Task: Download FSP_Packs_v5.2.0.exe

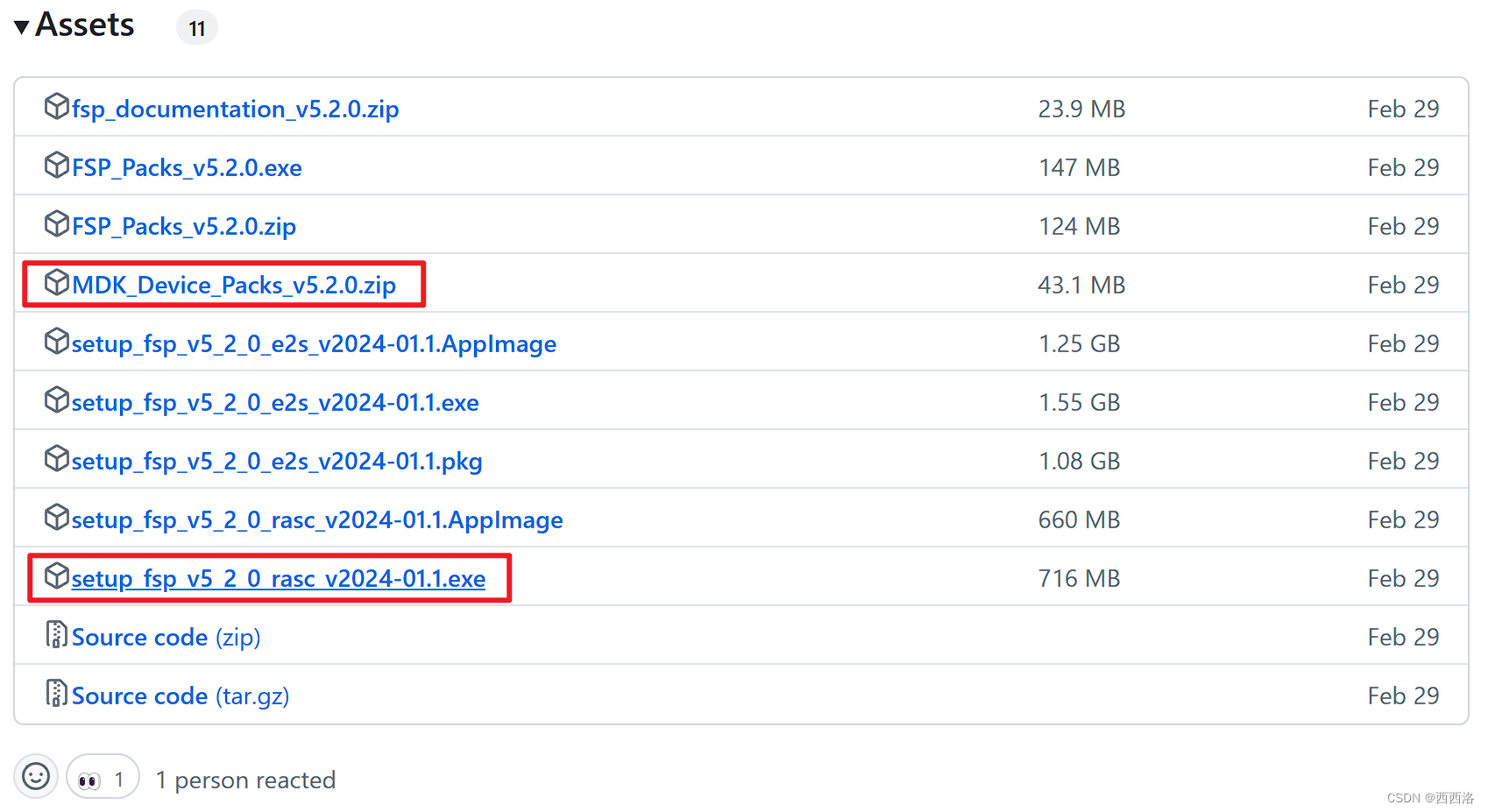Action: click(186, 167)
